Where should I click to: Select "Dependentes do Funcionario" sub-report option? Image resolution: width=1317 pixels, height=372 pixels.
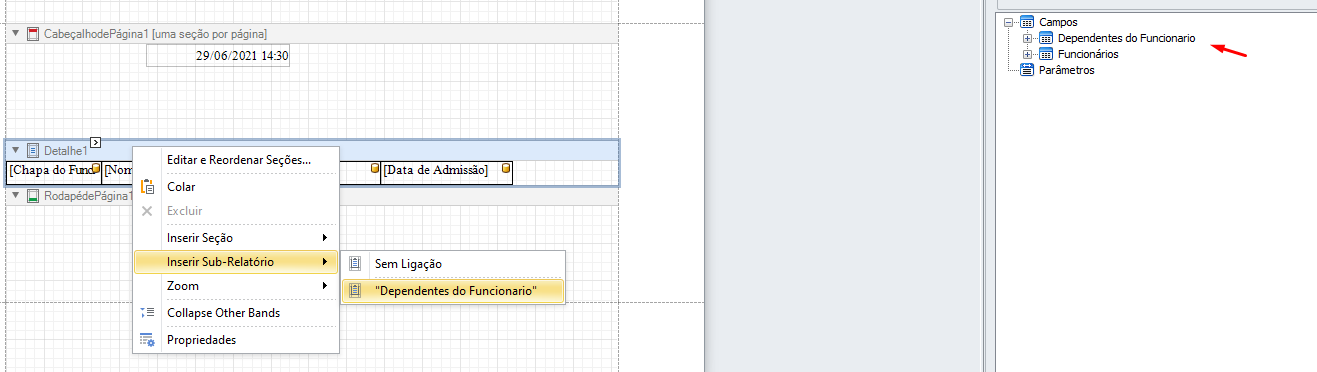453,291
